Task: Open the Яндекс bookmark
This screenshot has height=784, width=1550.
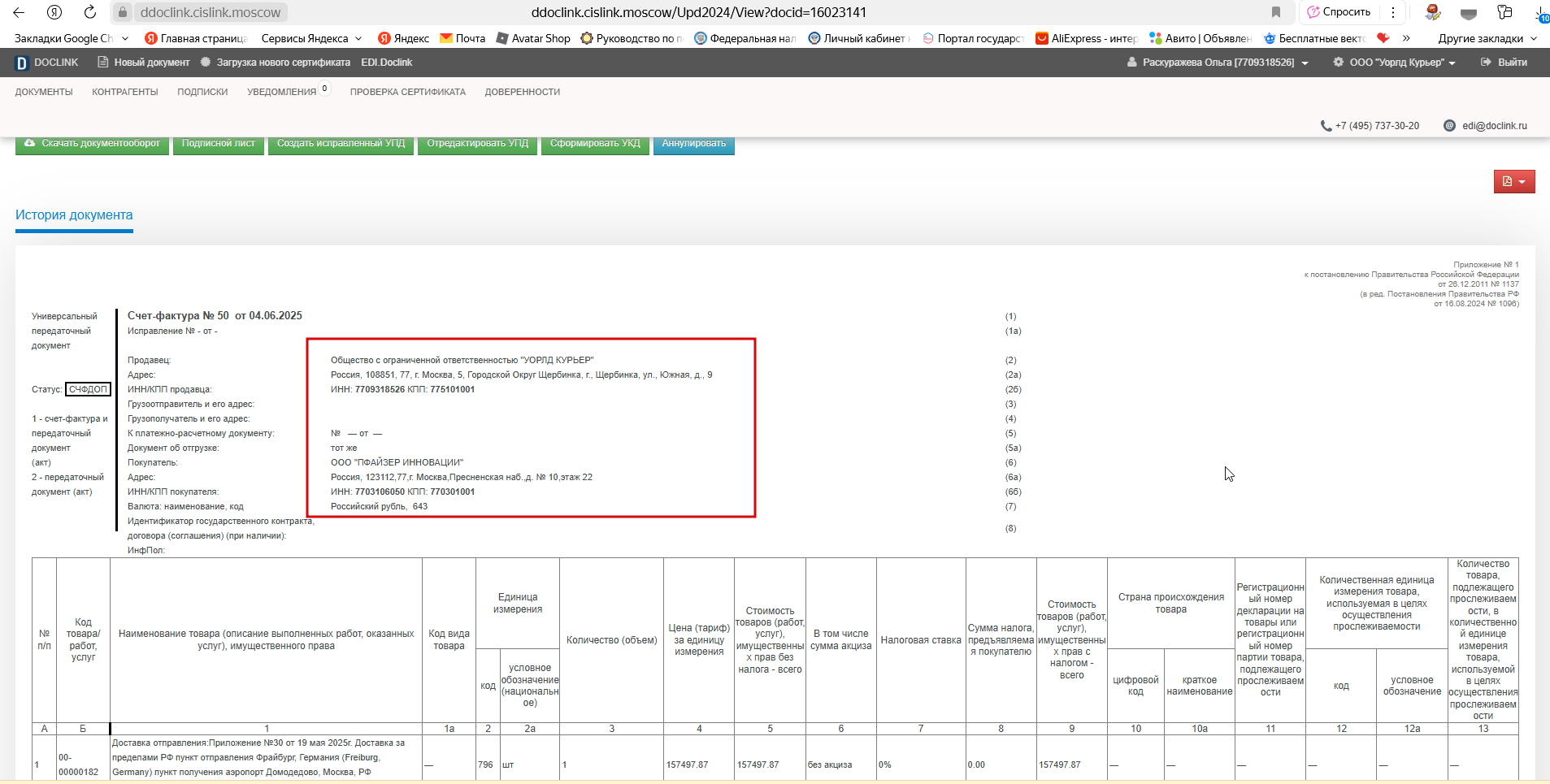Action: tap(403, 38)
